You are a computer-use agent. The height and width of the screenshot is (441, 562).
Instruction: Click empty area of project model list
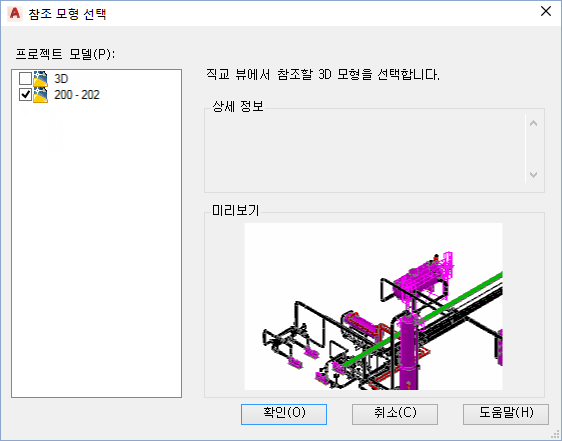click(x=96, y=251)
